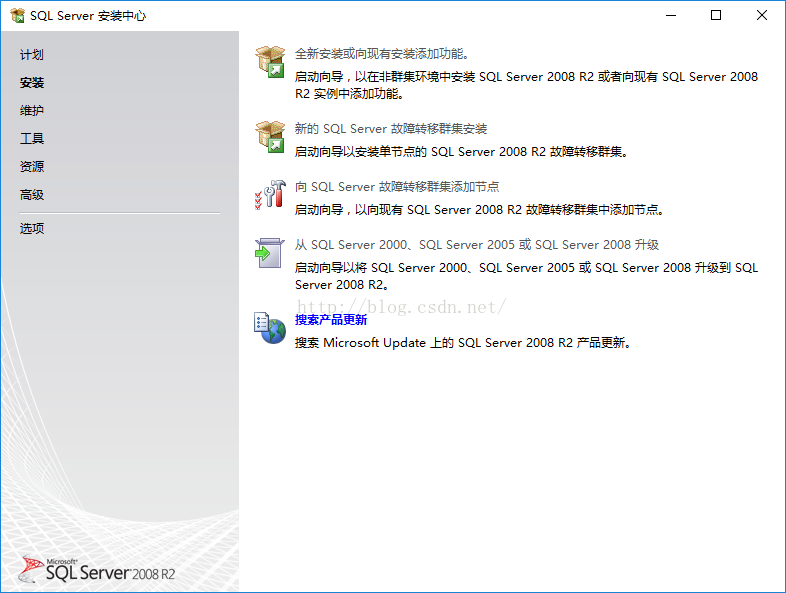Select the 高级 section

[32, 194]
